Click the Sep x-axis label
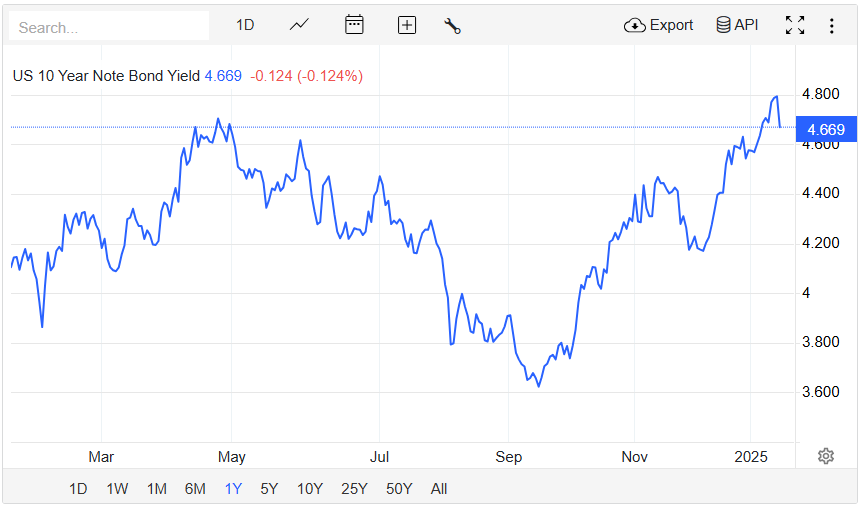 tap(508, 457)
